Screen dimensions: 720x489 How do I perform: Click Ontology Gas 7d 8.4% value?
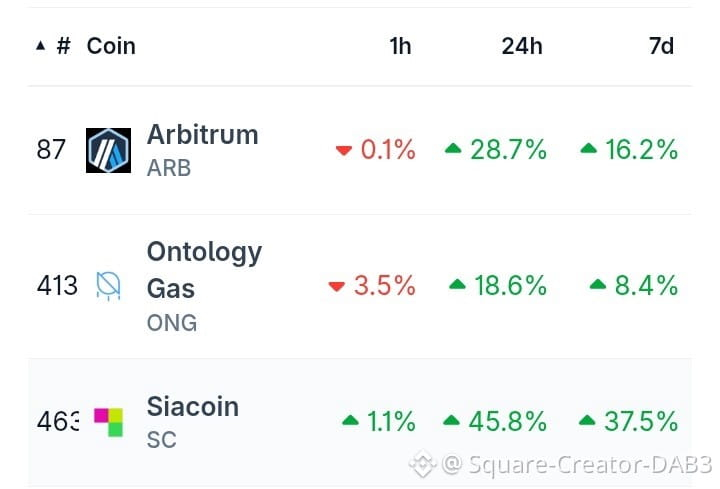tap(646, 285)
